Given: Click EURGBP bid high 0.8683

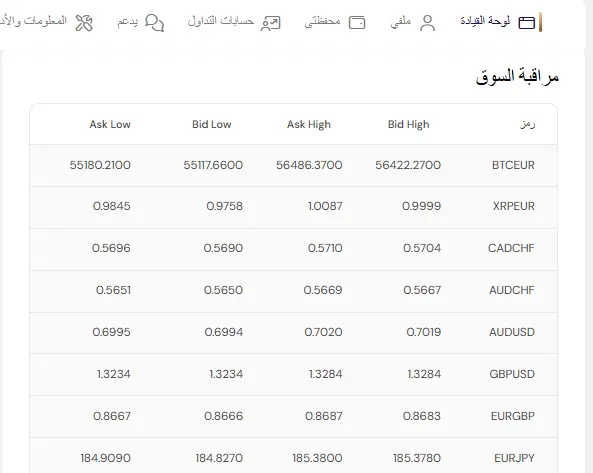Looking at the screenshot, I should pos(422,416).
